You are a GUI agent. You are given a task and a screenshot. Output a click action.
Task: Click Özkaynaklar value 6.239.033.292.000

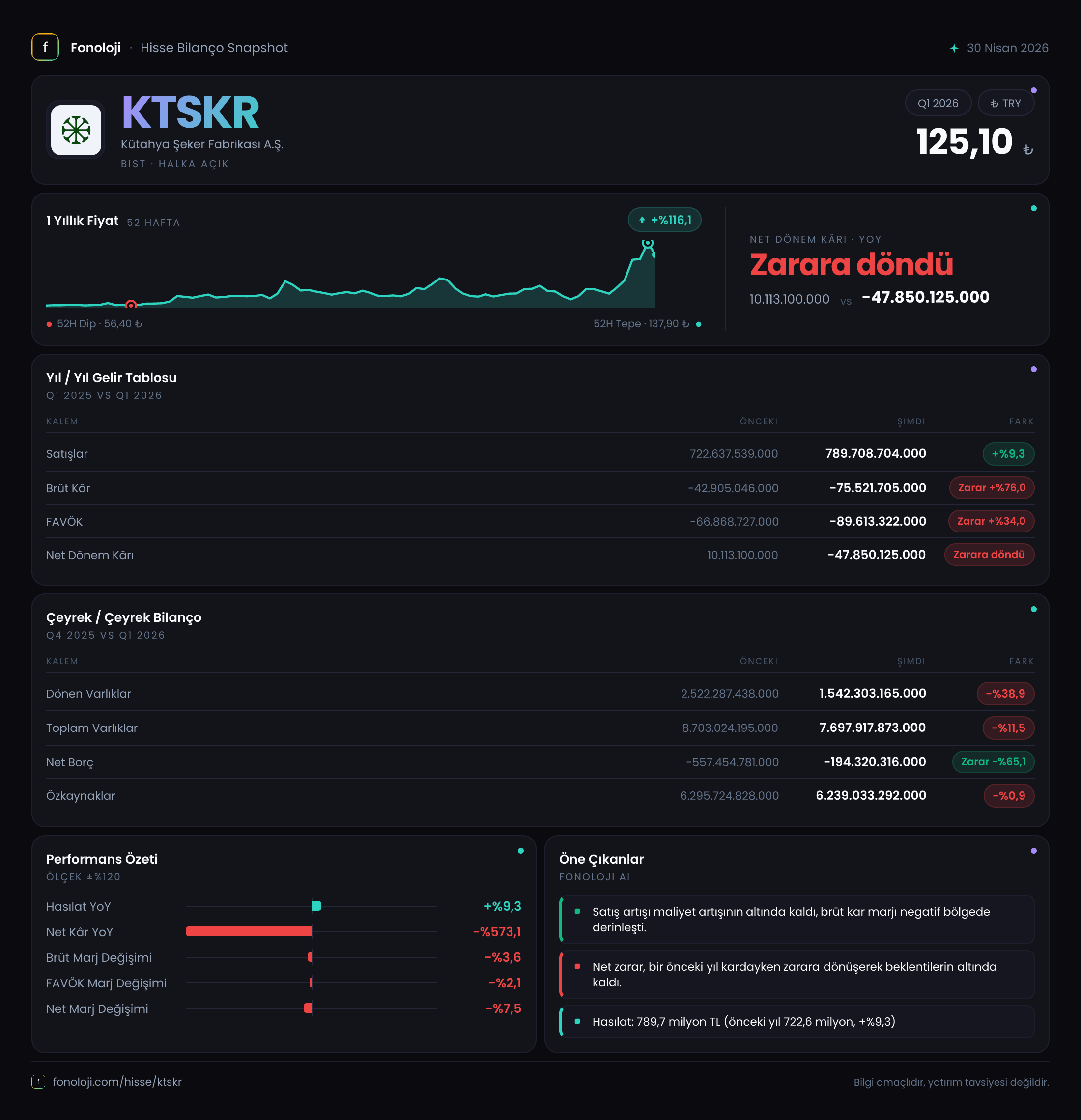[871, 795]
